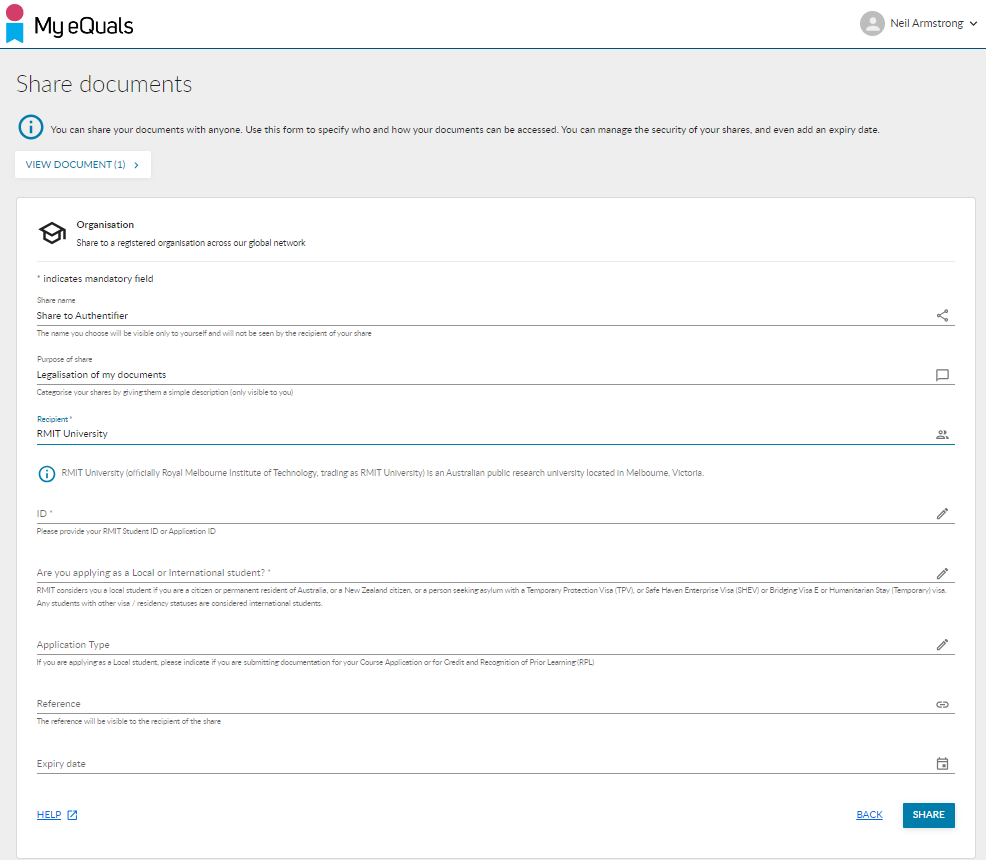Image resolution: width=986 pixels, height=860 pixels.
Task: Click the 'indicates mandatory field' note
Action: coord(95,278)
